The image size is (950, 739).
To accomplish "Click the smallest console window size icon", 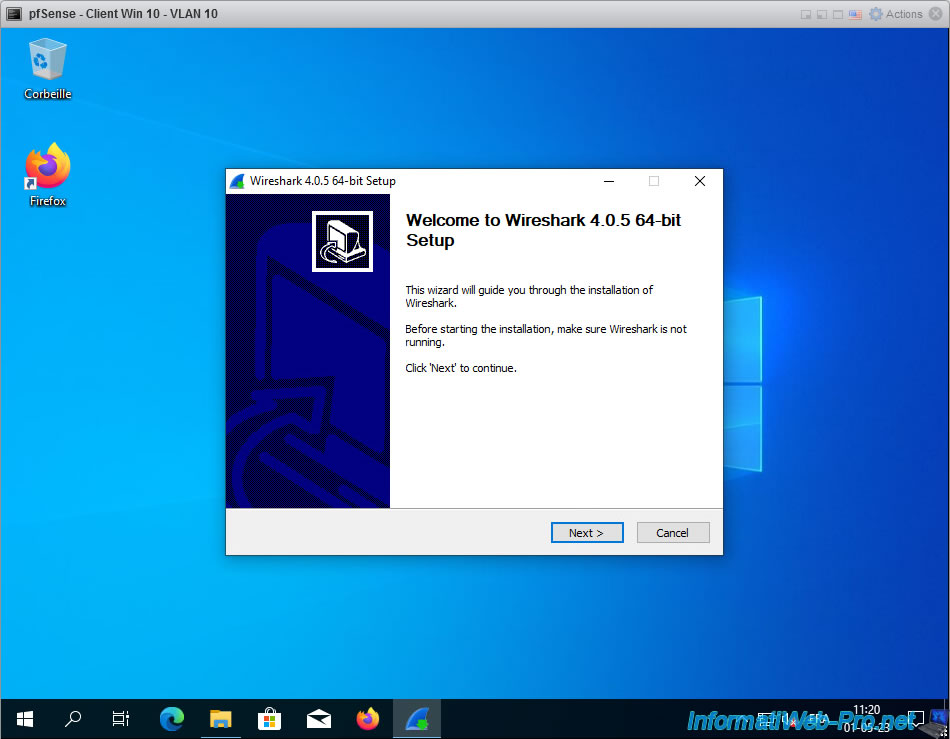I will point(806,15).
